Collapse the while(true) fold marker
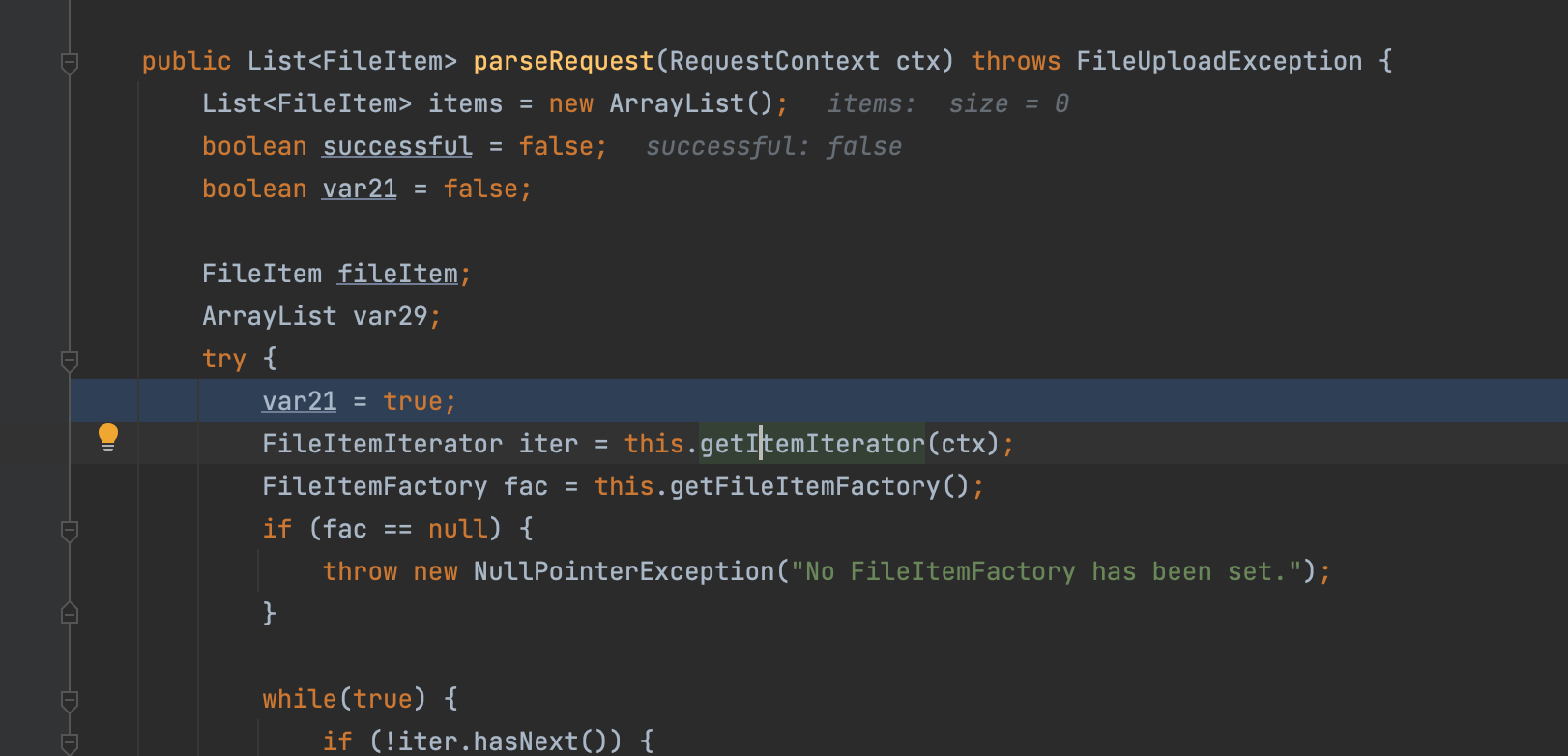This screenshot has width=1568, height=756. click(x=70, y=701)
